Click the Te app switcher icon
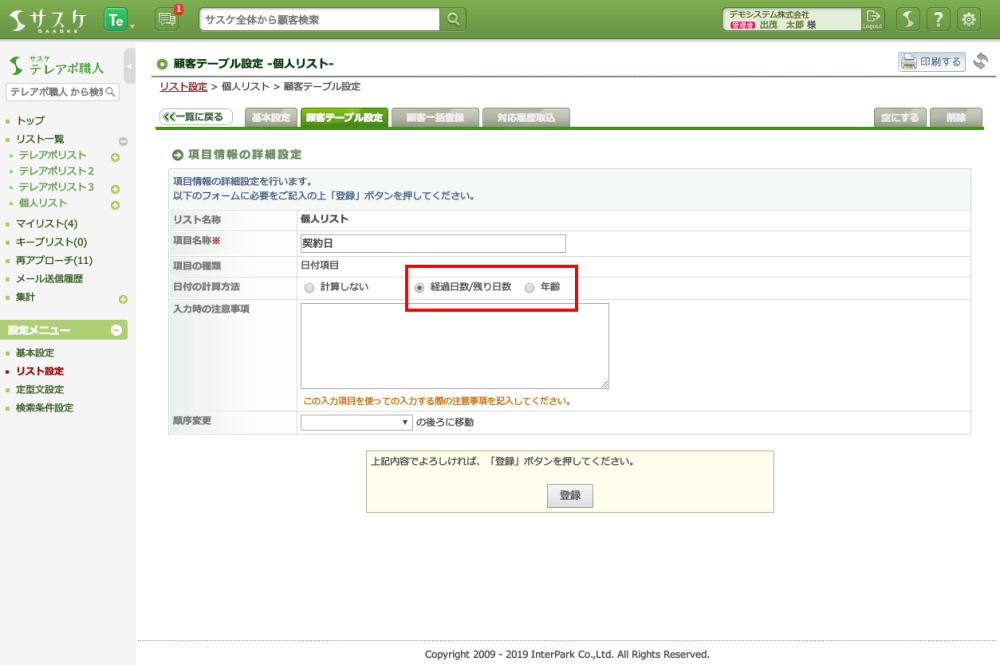The height and width of the screenshot is (665, 1000). coord(115,19)
